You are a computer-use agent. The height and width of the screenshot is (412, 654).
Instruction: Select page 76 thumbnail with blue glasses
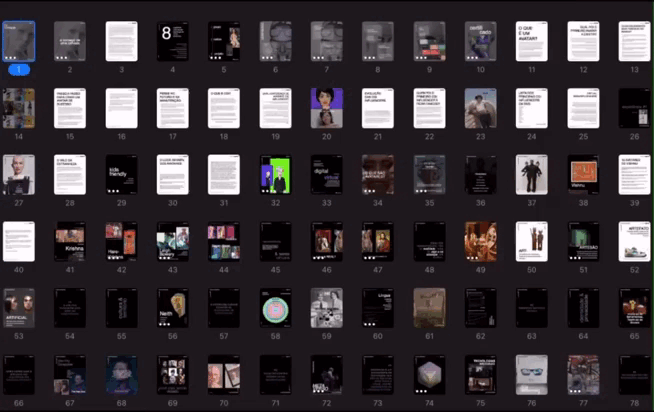[532, 375]
